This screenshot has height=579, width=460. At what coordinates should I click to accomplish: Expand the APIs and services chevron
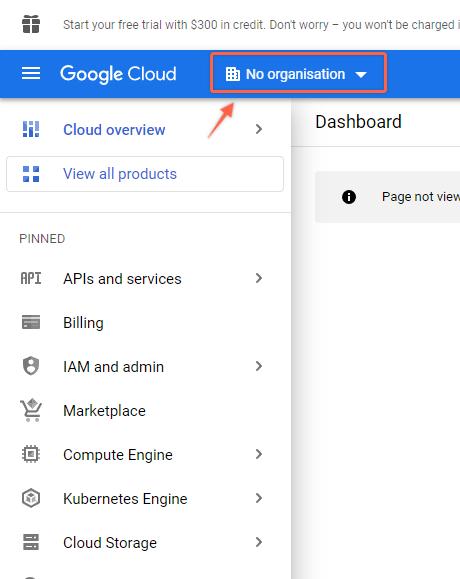pos(259,278)
